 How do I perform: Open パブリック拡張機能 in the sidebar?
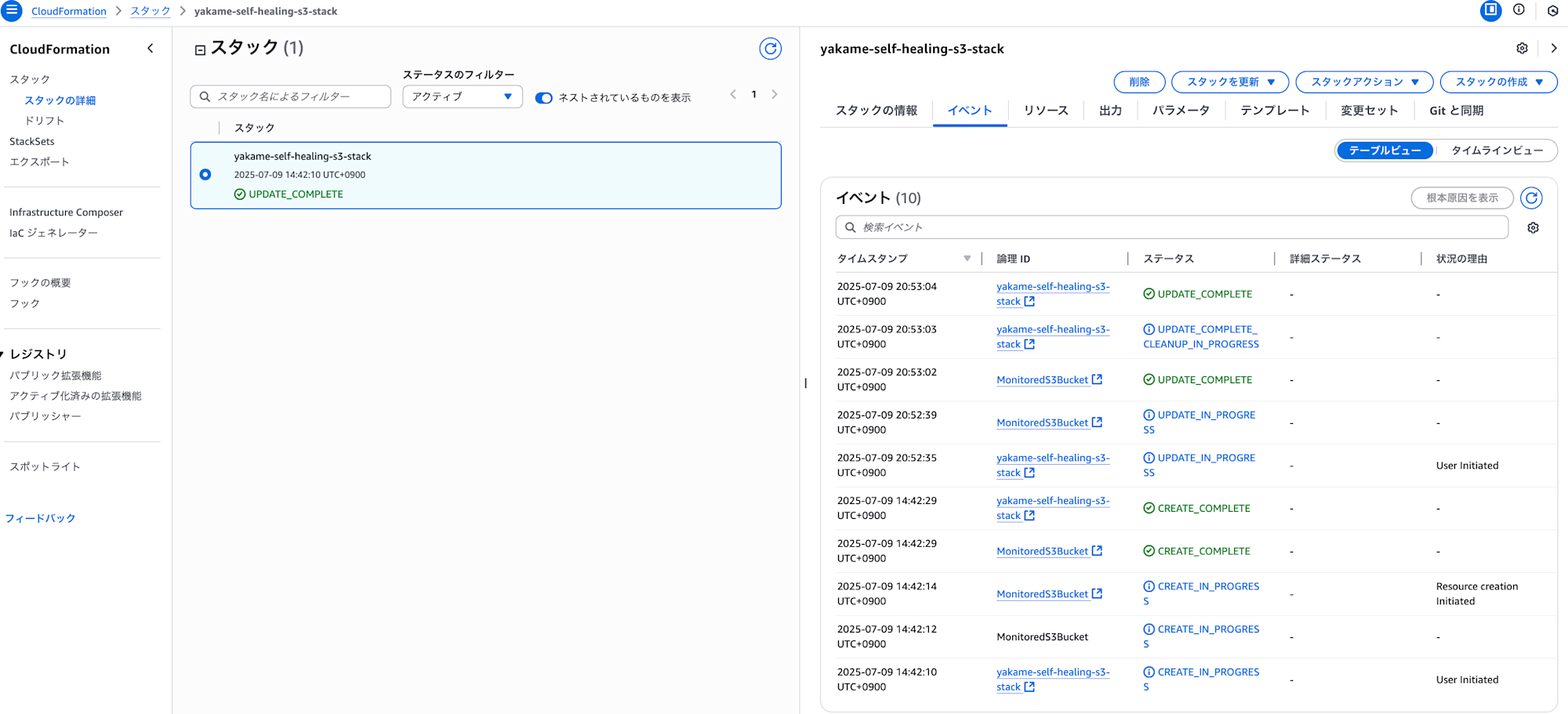pyautogui.click(x=56, y=375)
